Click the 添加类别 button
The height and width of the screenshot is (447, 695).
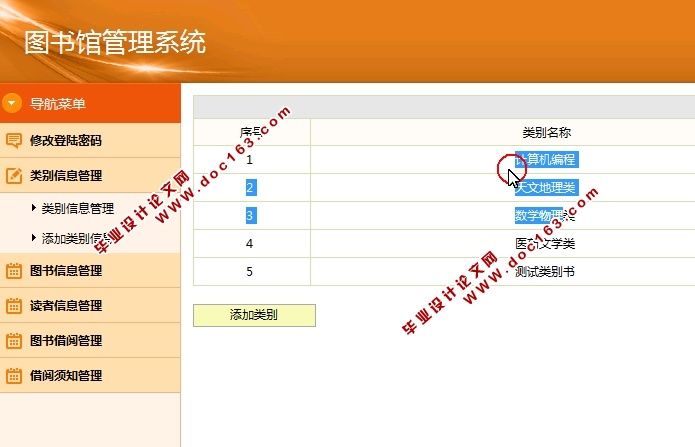[x=254, y=315]
